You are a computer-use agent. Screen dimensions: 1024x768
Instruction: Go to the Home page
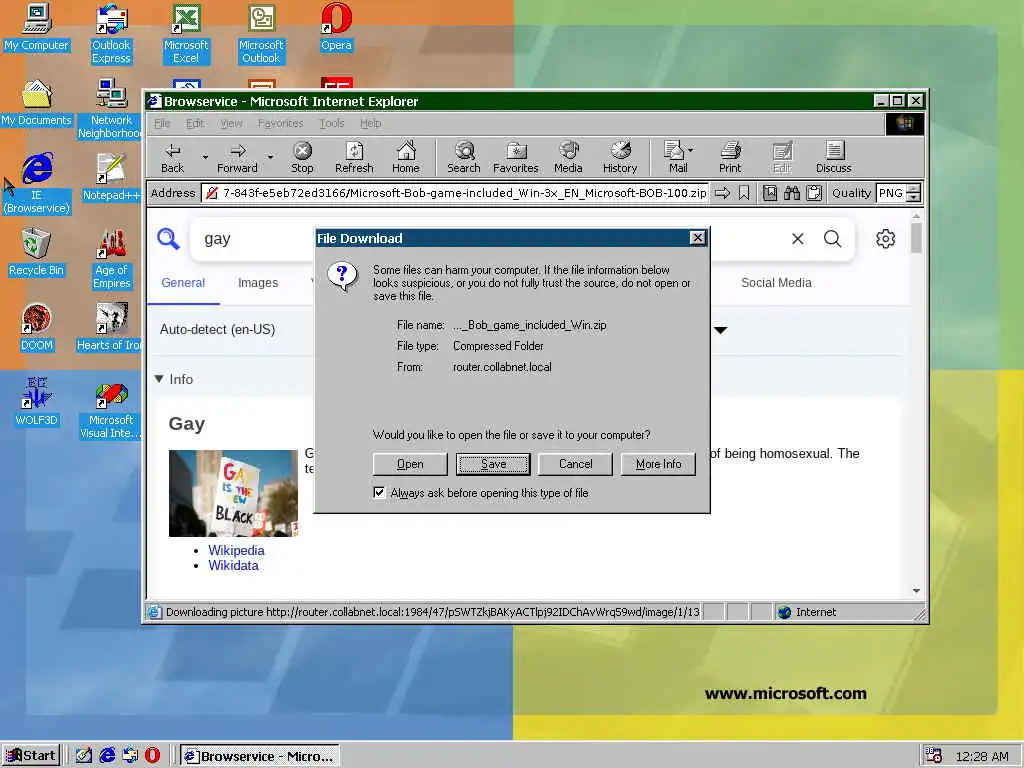coord(406,157)
